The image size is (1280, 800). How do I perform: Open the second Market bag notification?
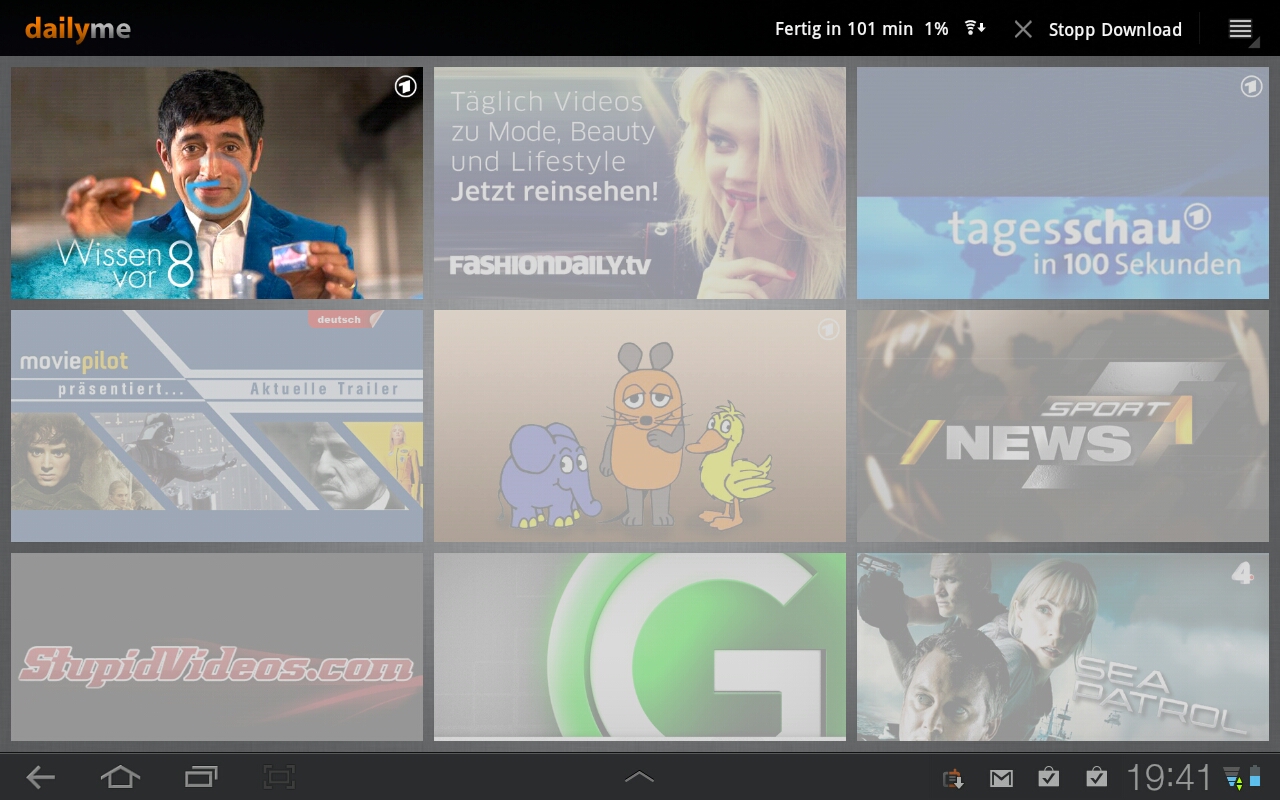click(x=1097, y=777)
